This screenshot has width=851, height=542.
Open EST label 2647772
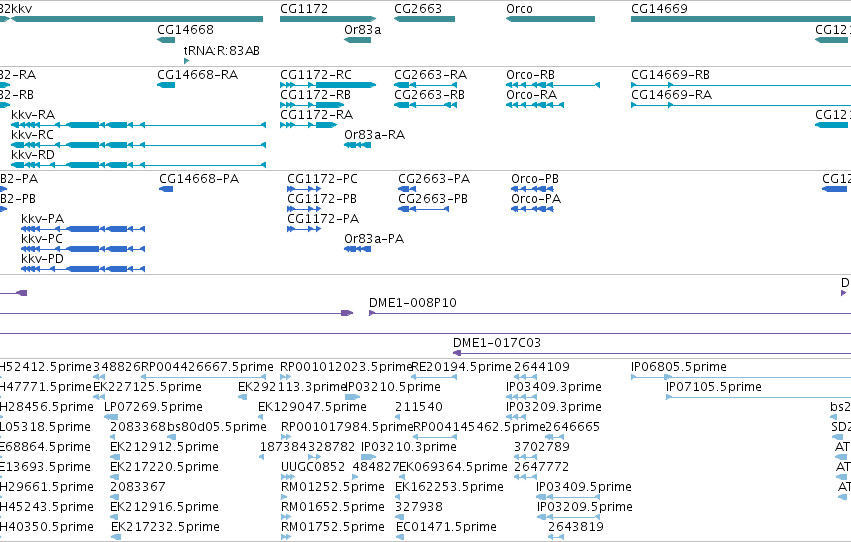[542, 468]
